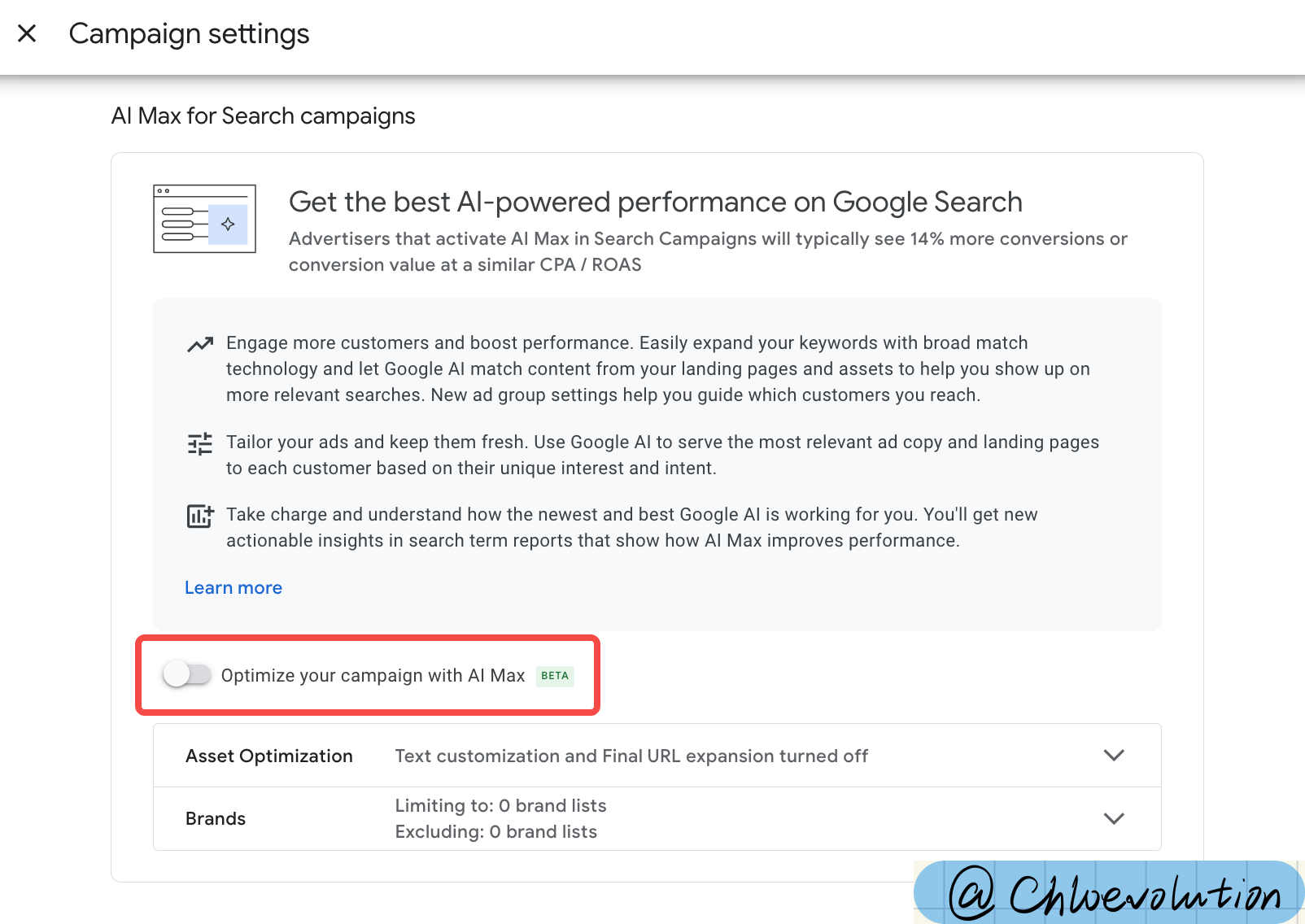Viewport: 1305px width, 924px height.
Task: Click the AI Max search illustration icon
Action: [x=204, y=219]
